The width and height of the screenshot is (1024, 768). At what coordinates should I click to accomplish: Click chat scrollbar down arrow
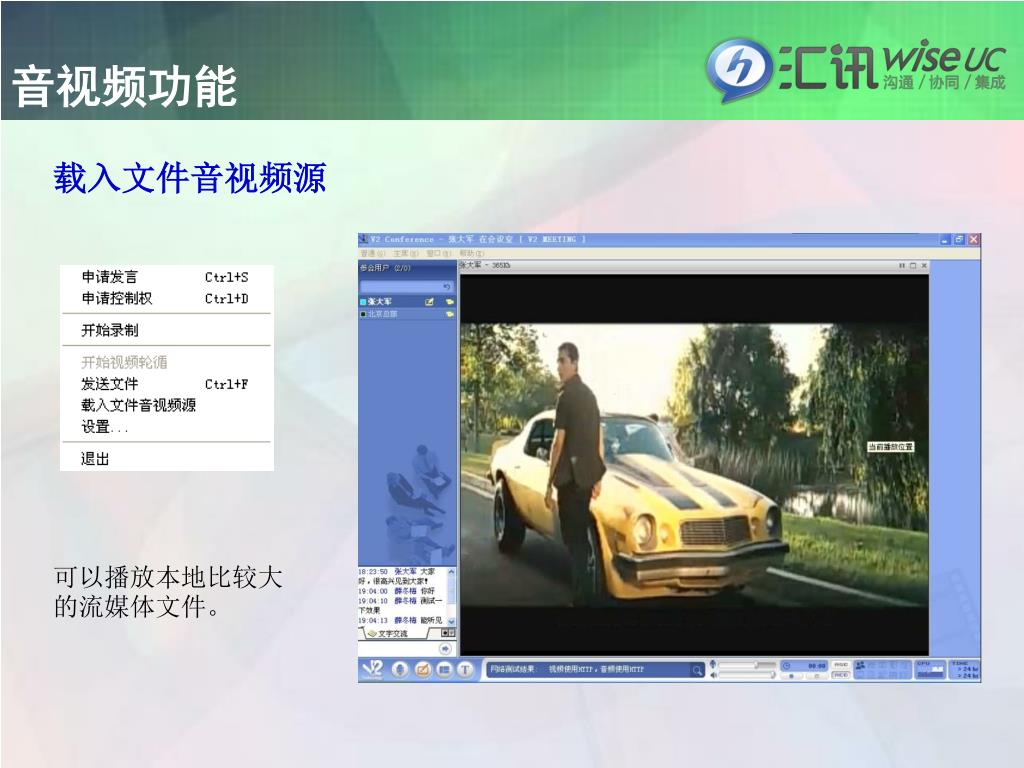point(451,621)
